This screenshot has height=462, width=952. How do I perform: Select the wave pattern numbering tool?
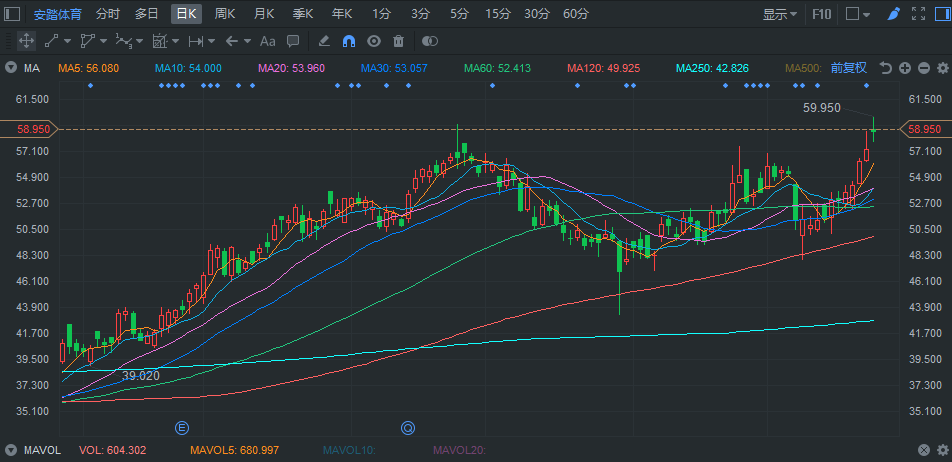tap(124, 41)
